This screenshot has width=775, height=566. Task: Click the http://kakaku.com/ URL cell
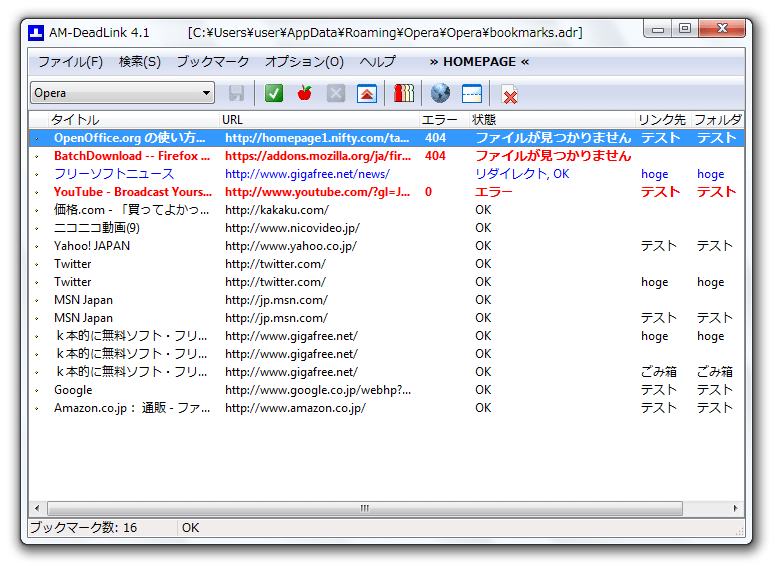[277, 210]
